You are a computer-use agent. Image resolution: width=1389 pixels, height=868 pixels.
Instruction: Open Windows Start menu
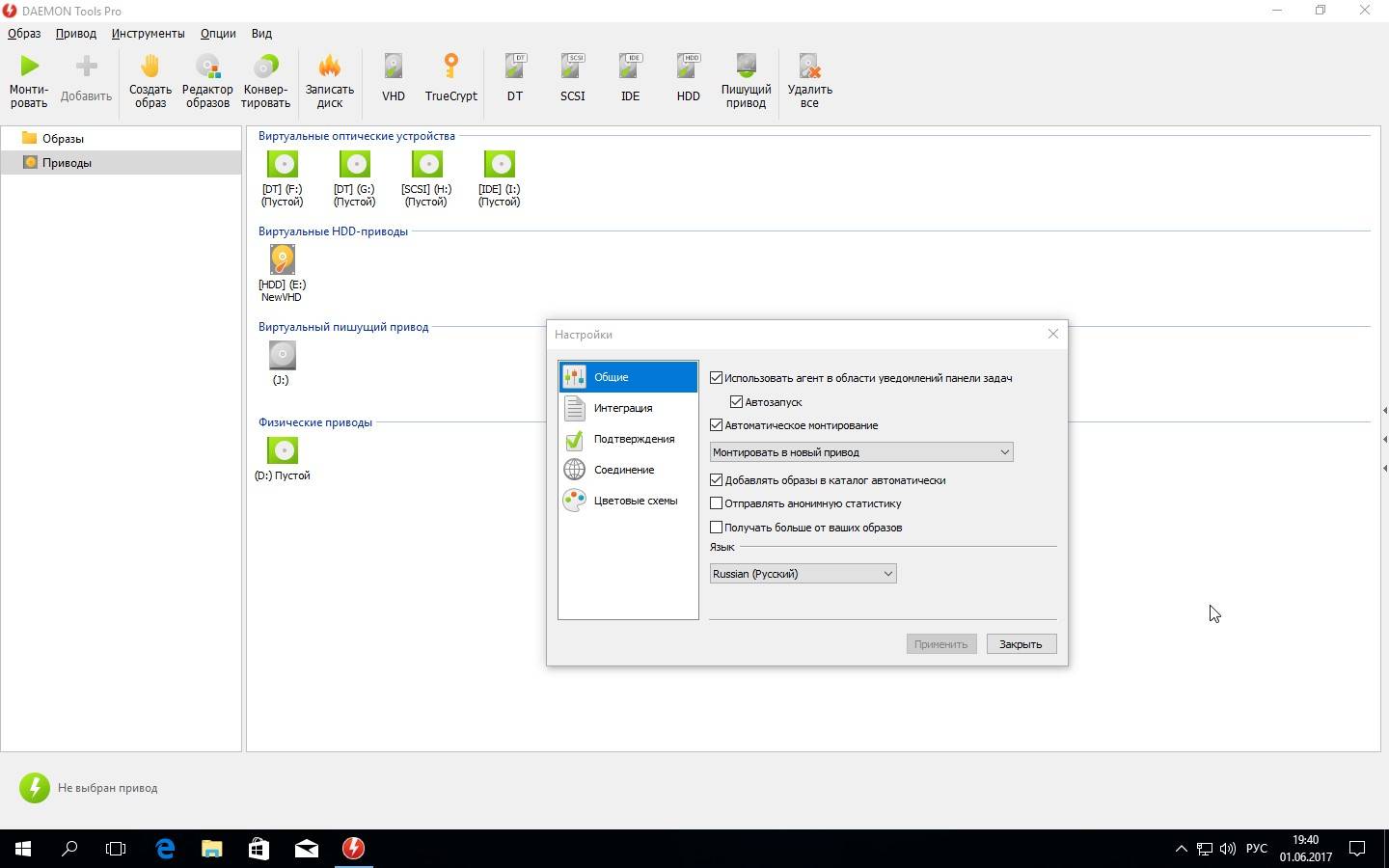[23, 849]
